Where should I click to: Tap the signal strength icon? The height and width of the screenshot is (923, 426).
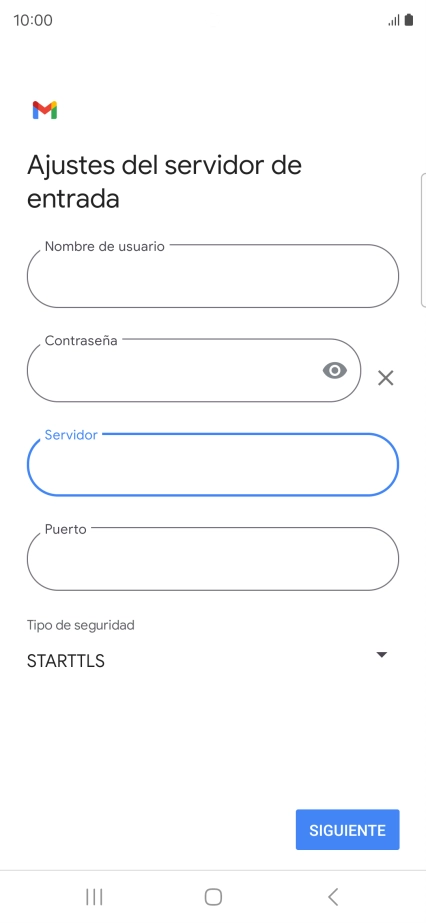394,21
